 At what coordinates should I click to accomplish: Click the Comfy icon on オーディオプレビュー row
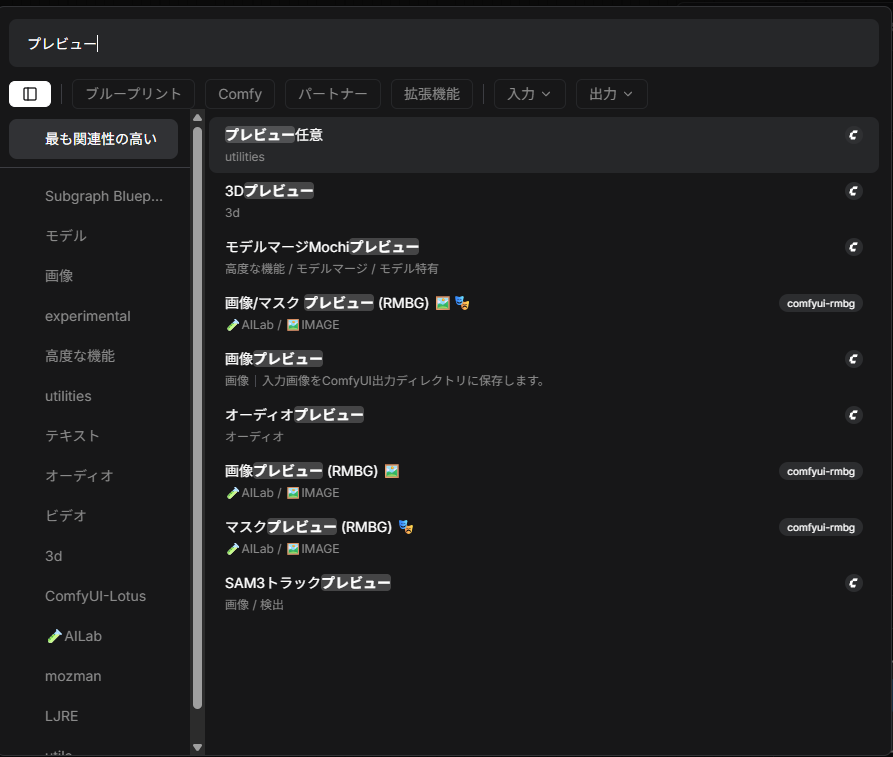coord(853,415)
